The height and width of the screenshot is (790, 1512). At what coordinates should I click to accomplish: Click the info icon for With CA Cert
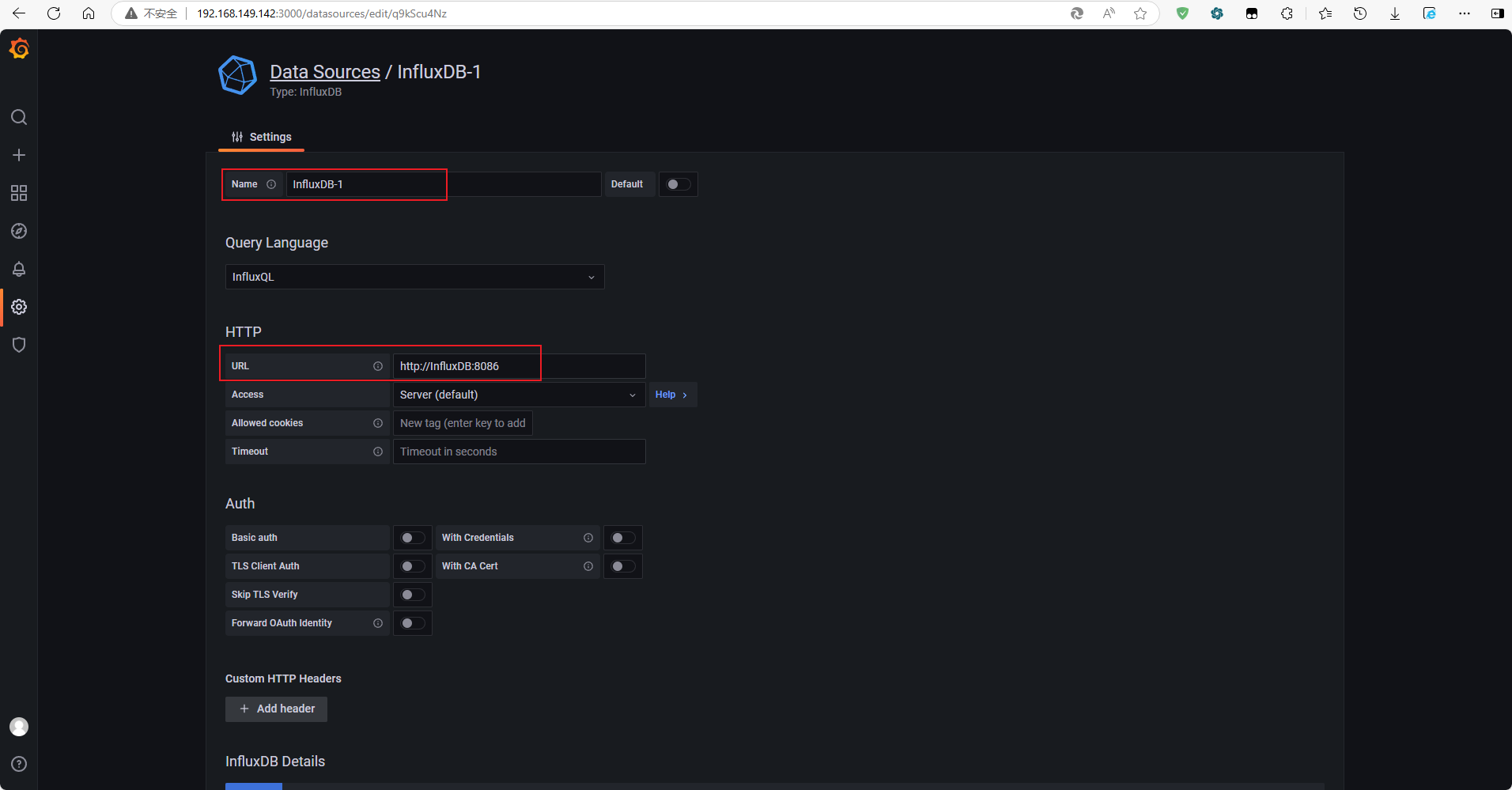tap(588, 566)
